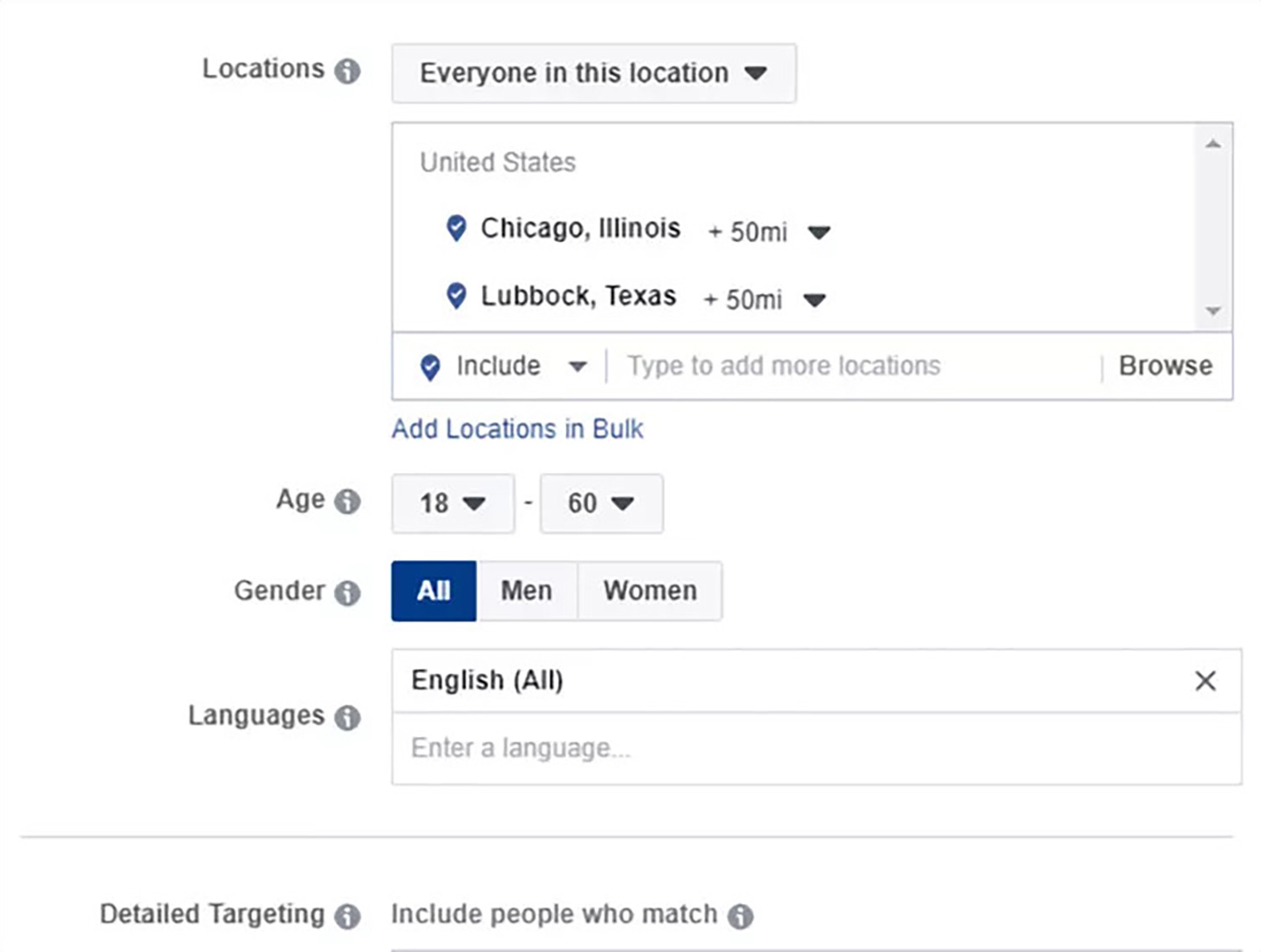Click the Age info icon

click(x=347, y=502)
